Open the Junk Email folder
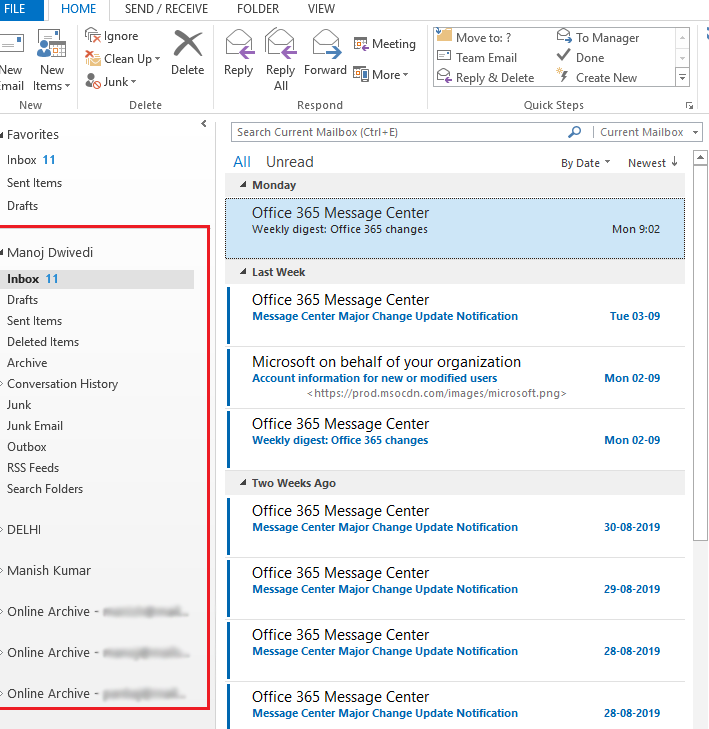Image resolution: width=709 pixels, height=729 pixels. tap(35, 426)
